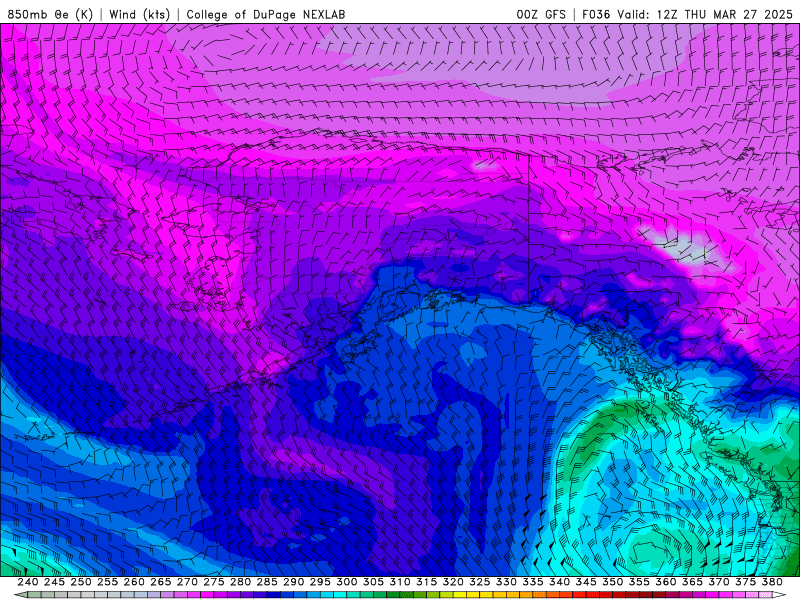Click the left arrow cap of color bar
Image resolution: width=800 pixels, height=600 pixels.
[21, 595]
